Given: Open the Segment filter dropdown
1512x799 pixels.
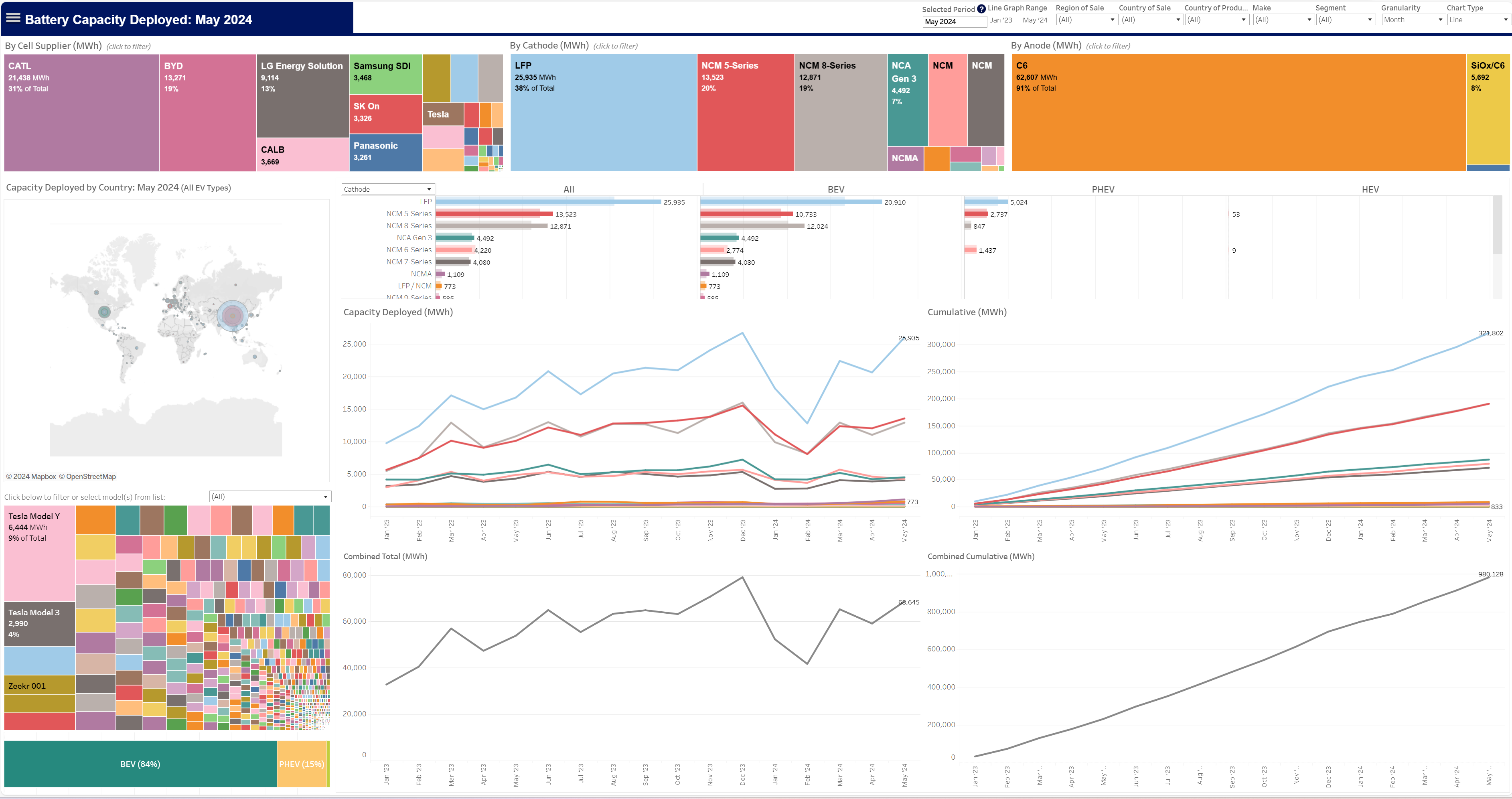Looking at the screenshot, I should coord(1345,19).
